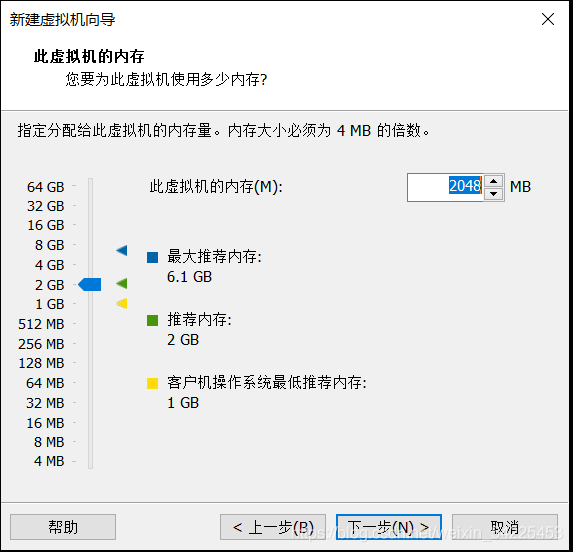Click the 32 MB label on the scale
This screenshot has height=552, width=573.
(x=45, y=403)
